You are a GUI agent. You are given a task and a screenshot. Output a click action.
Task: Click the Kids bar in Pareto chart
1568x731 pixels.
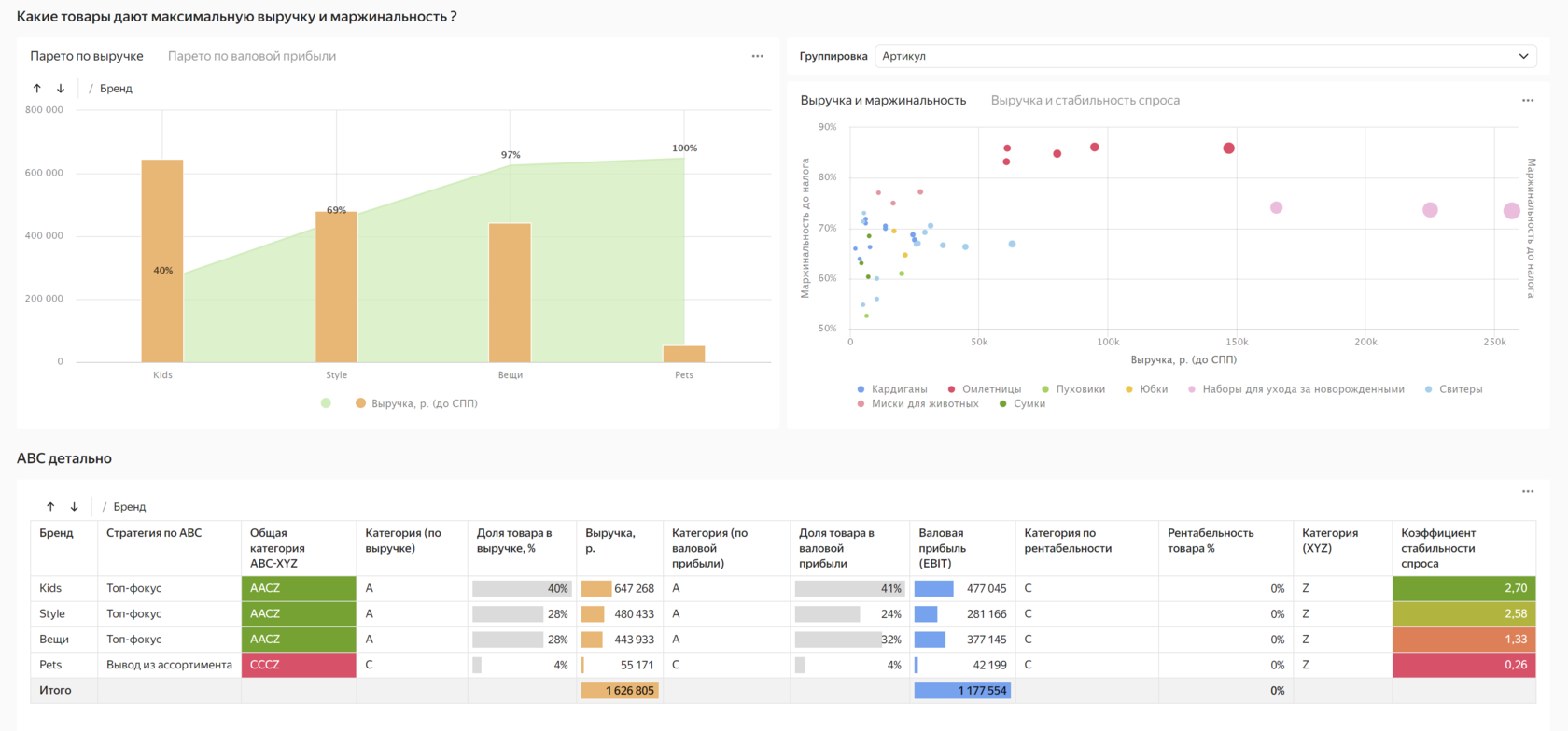click(x=162, y=260)
